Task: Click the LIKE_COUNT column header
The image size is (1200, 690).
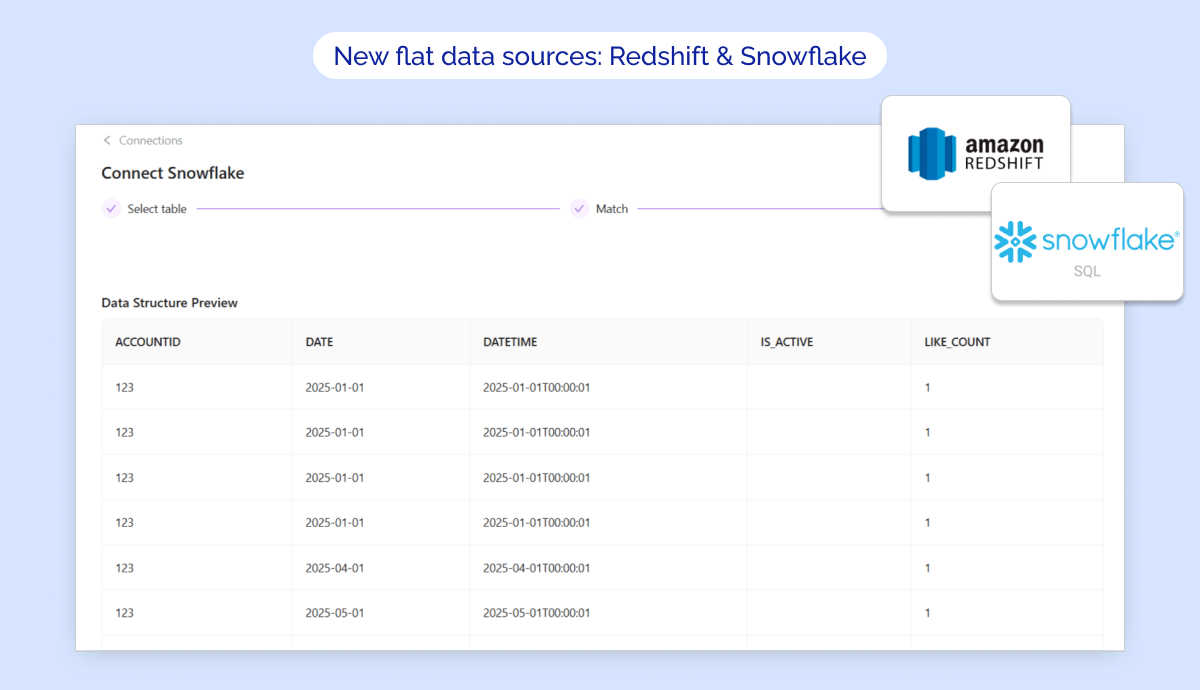Action: point(957,342)
